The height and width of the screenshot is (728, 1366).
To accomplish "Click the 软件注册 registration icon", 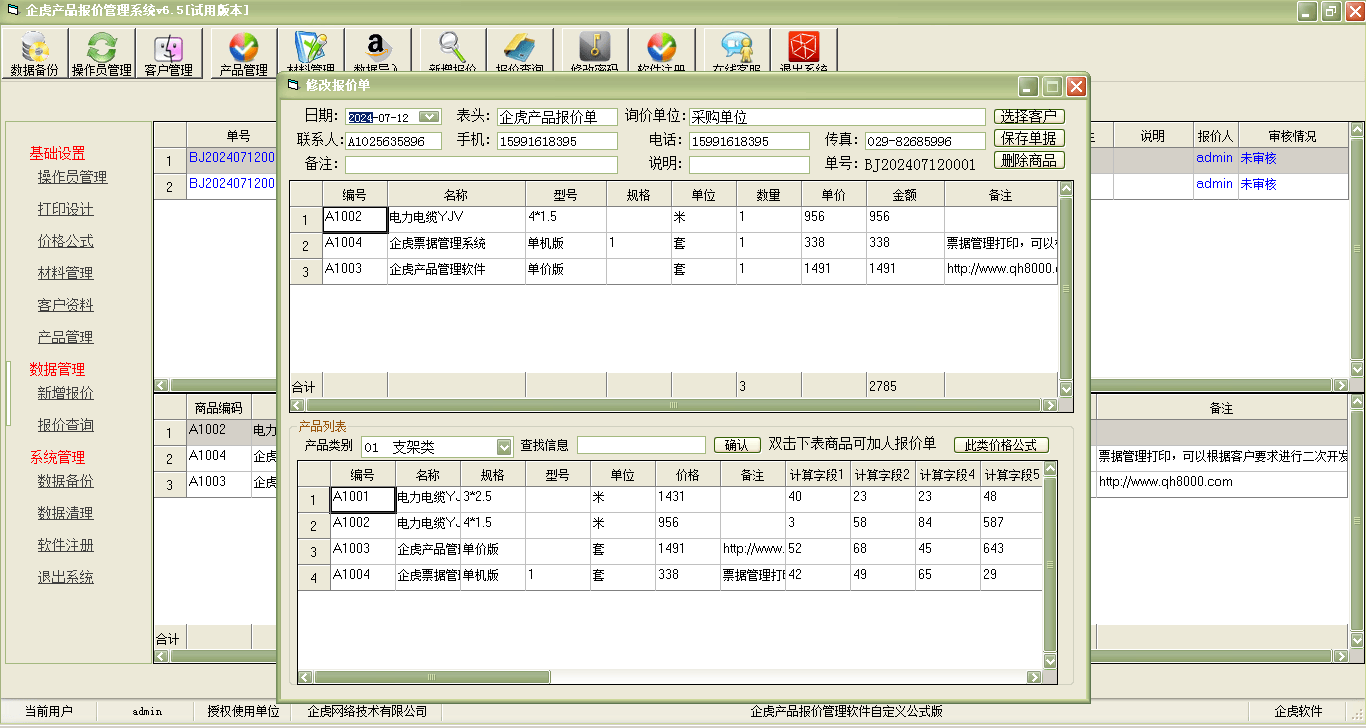I will pyautogui.click(x=661, y=50).
